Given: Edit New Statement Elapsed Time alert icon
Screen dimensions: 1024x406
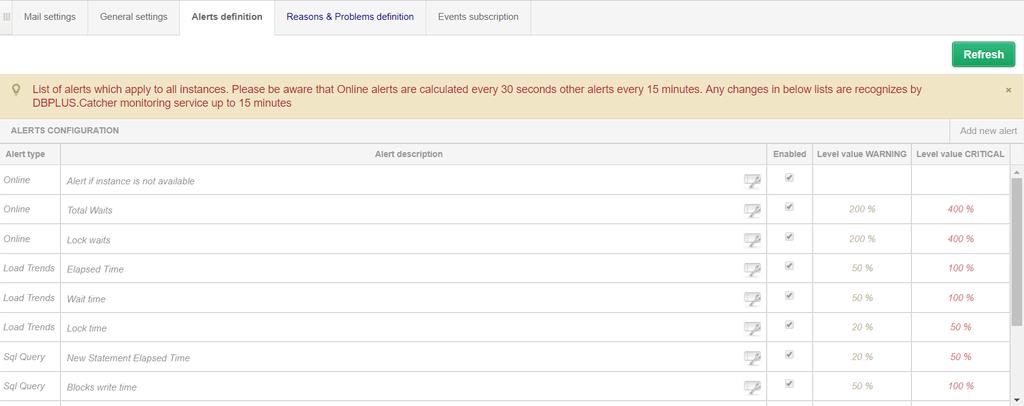Looking at the screenshot, I should click(752, 358).
